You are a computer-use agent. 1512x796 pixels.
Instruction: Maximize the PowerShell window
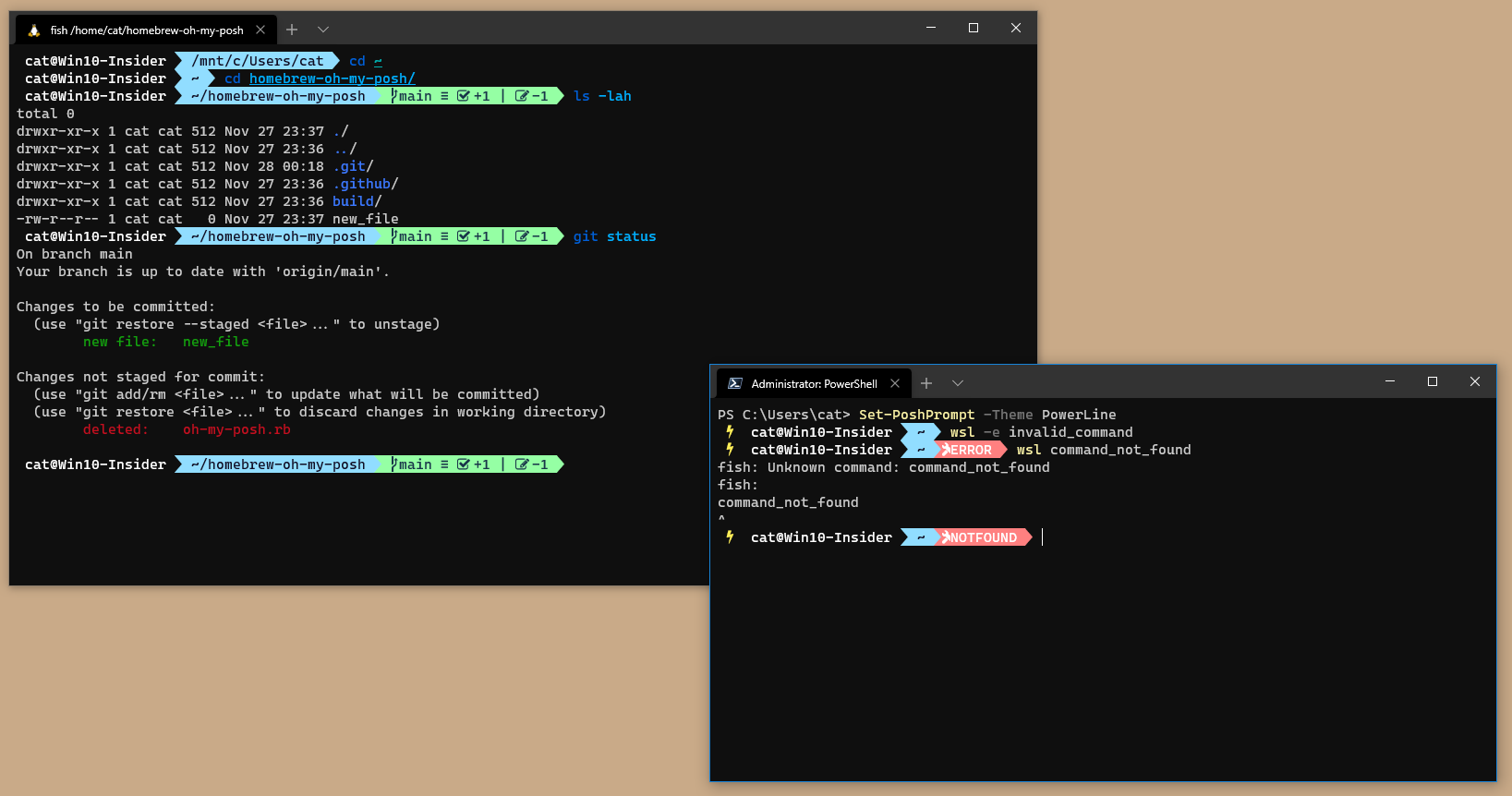(x=1433, y=381)
